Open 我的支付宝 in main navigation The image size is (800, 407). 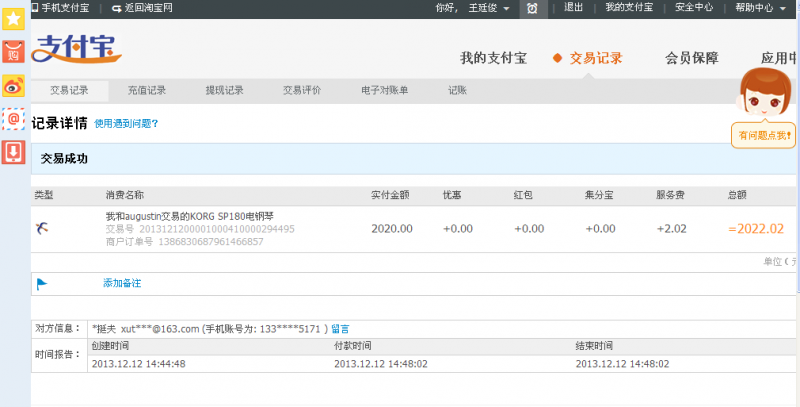click(492, 58)
